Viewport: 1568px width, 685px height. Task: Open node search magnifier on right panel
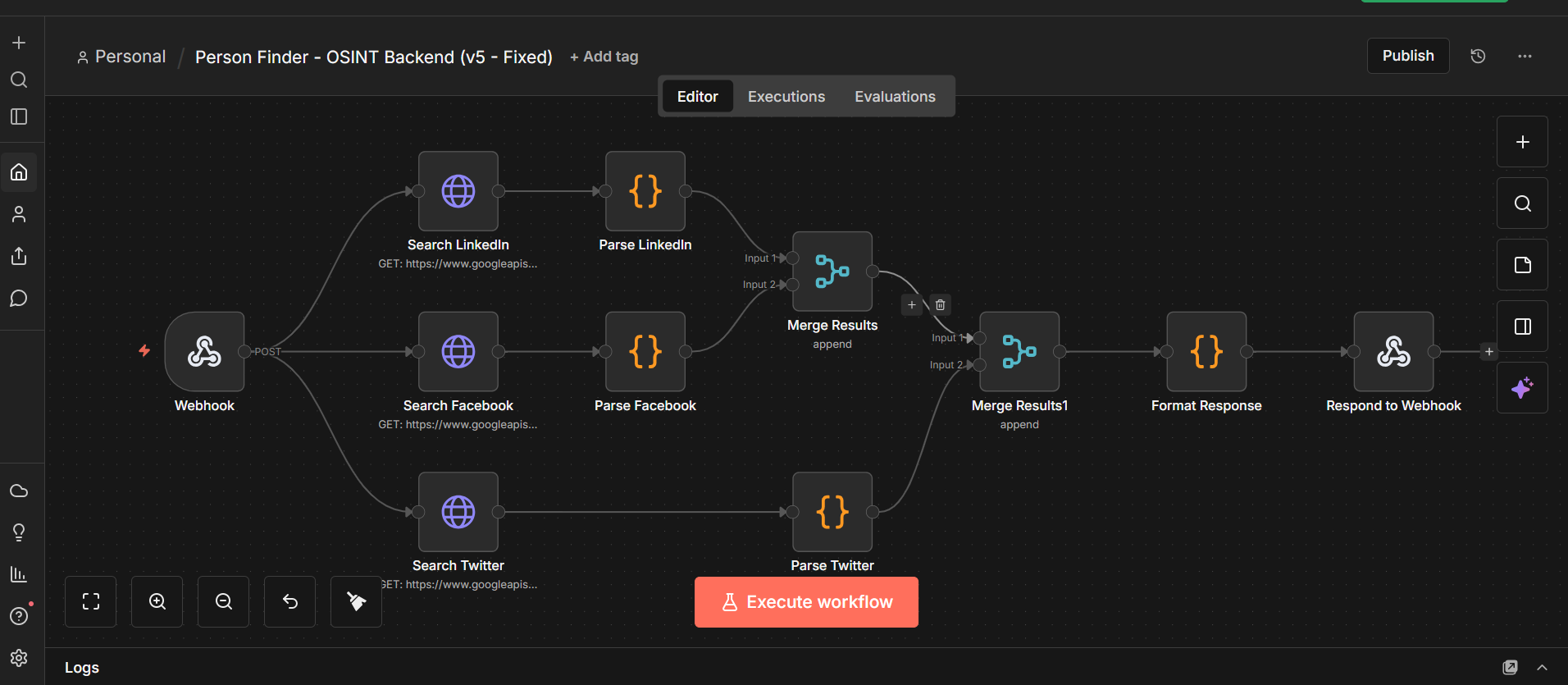1523,203
